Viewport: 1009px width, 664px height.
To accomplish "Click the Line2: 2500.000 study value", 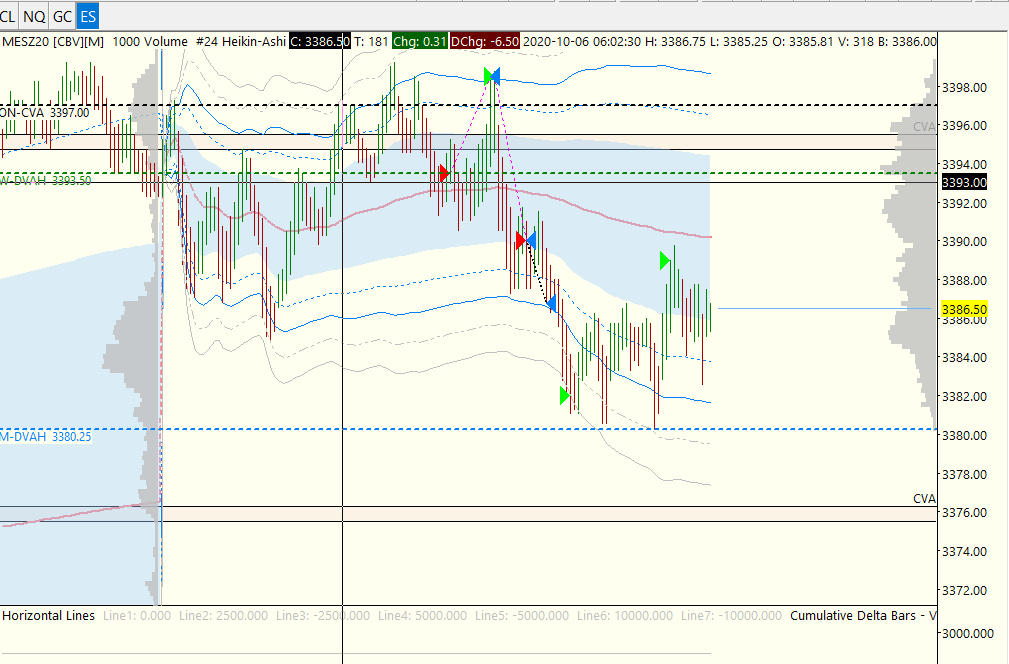I will 223,616.
